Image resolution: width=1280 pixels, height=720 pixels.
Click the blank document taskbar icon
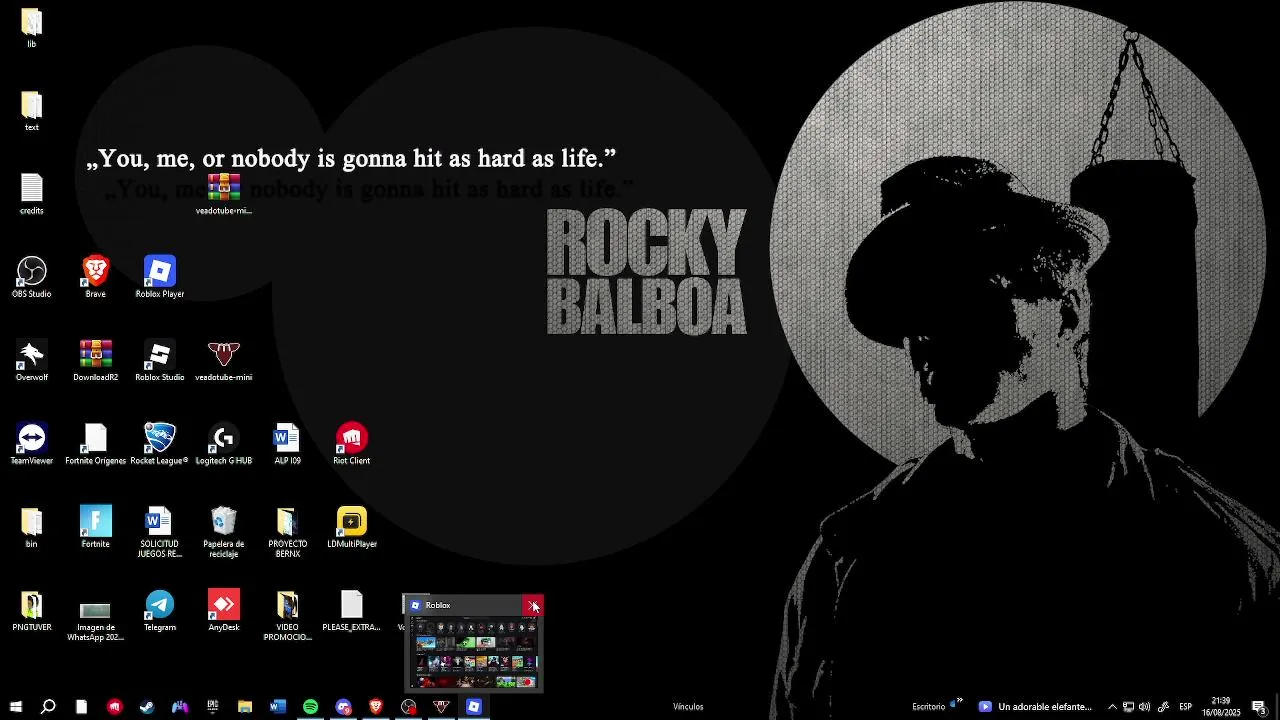click(81, 707)
